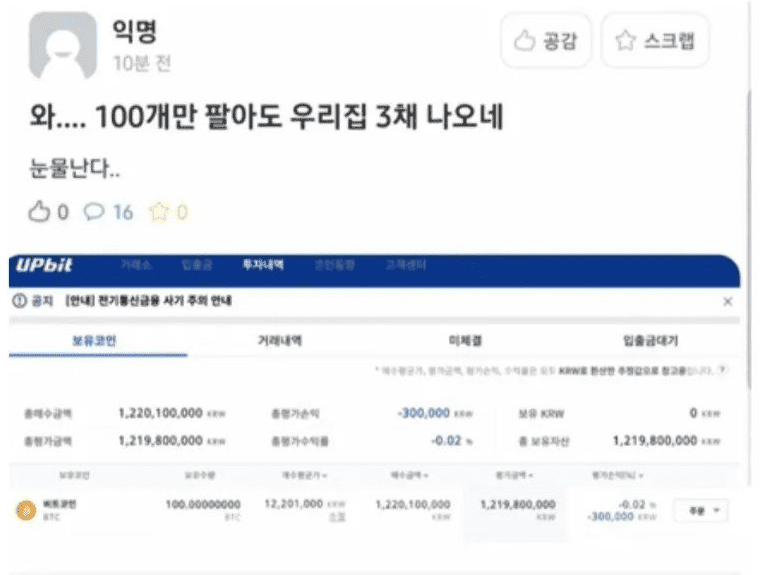Screen dimensions: 770x575
Task: Click the 12,201,000 average buy price
Action: (x=294, y=504)
